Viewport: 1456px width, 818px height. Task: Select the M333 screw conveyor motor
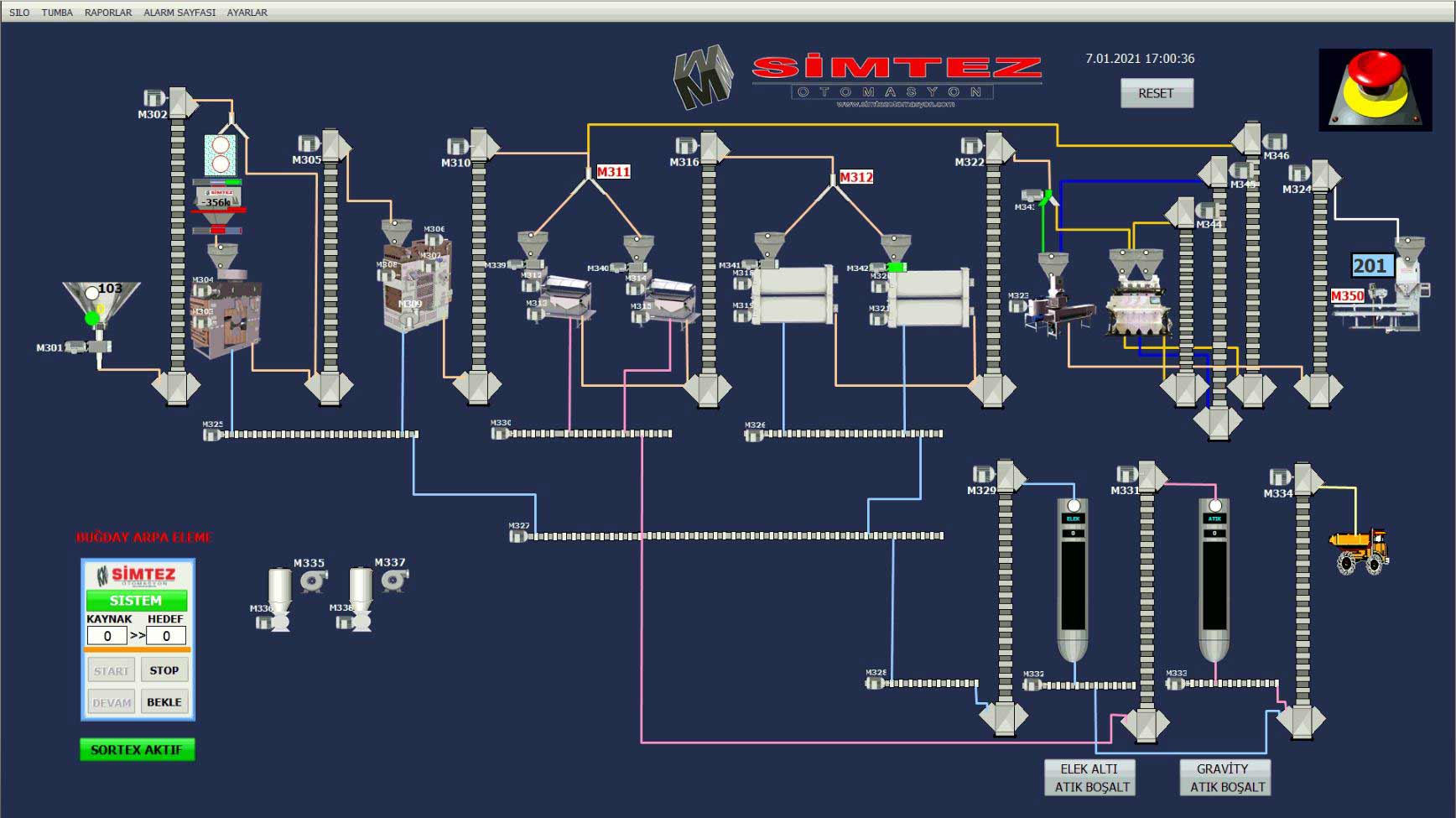coord(1175,684)
